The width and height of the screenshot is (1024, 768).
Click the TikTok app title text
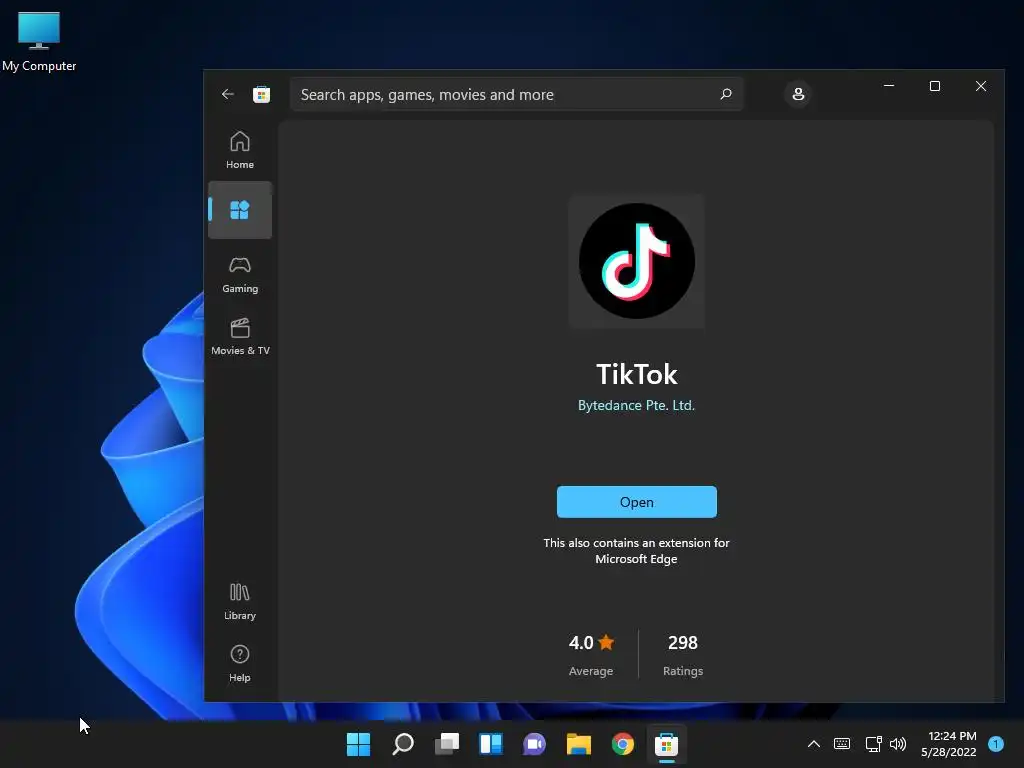coord(637,374)
